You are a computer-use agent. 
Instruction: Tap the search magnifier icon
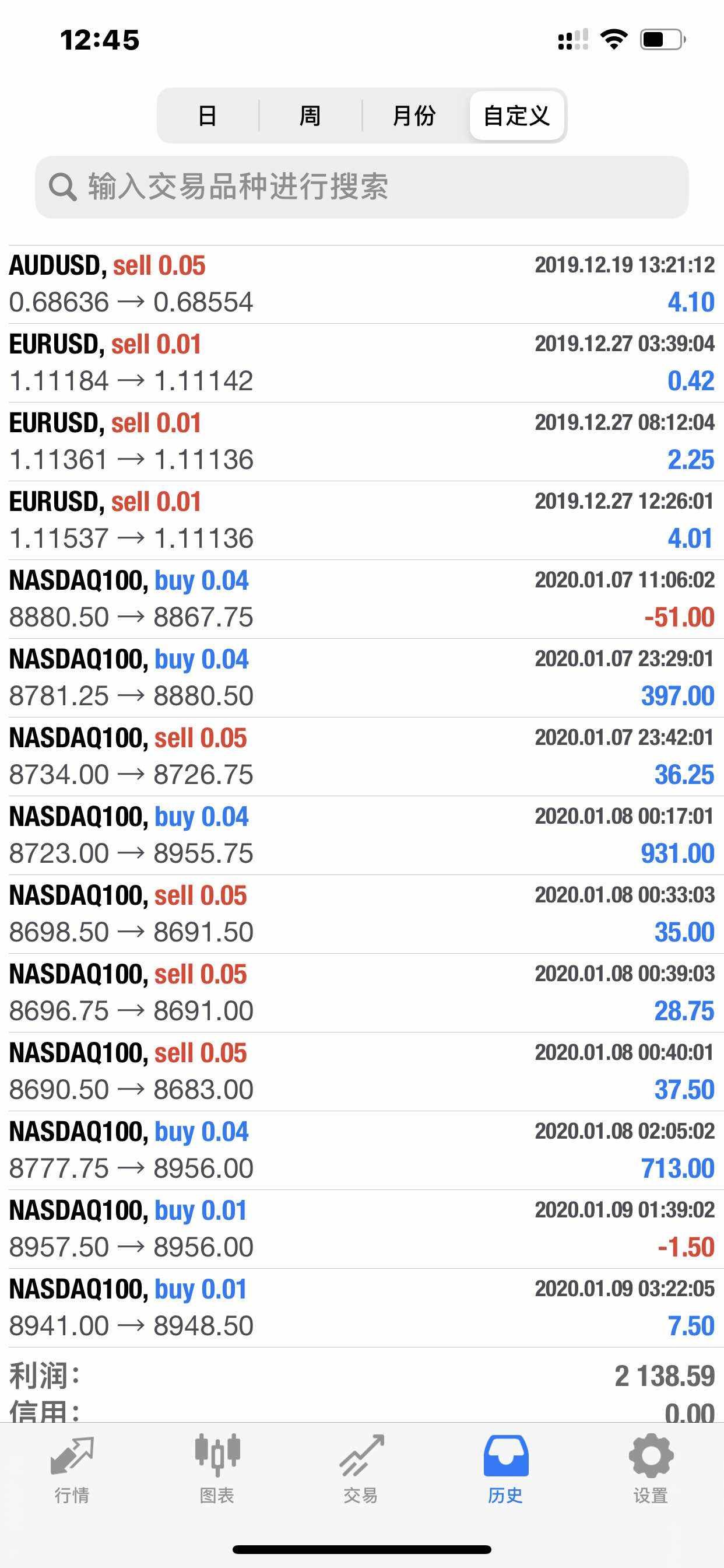pos(62,187)
